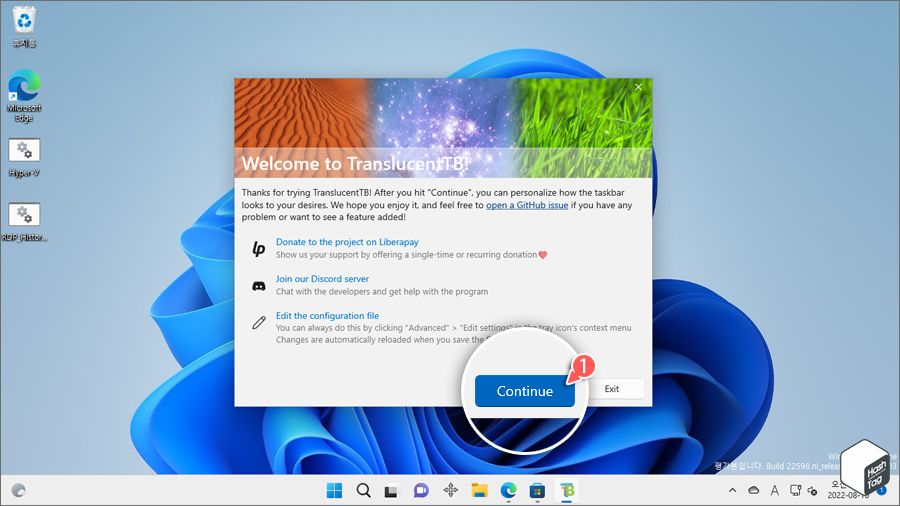Click the Continue button

tap(525, 391)
